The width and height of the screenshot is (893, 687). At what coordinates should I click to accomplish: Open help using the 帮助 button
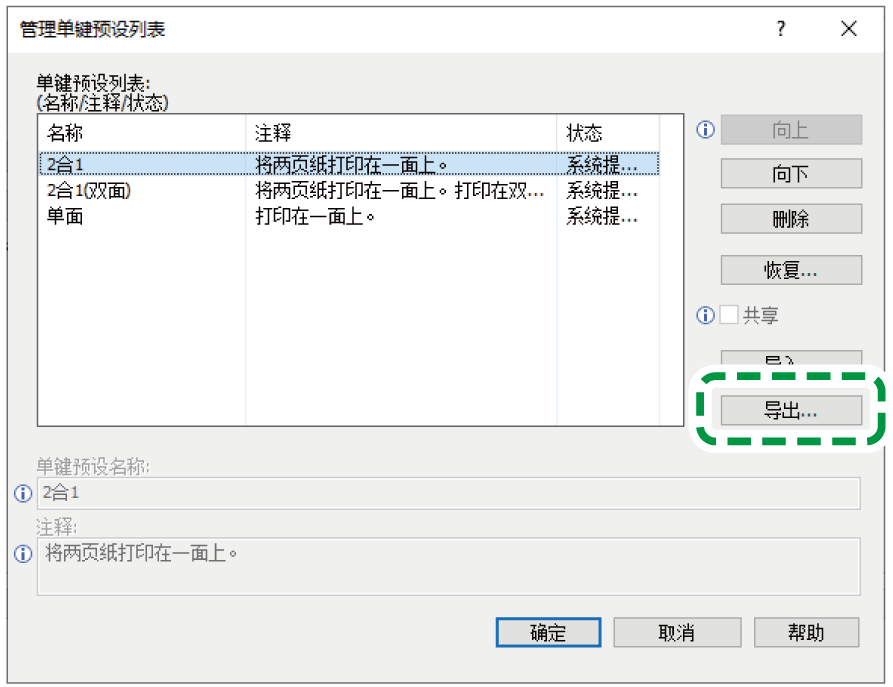(807, 632)
